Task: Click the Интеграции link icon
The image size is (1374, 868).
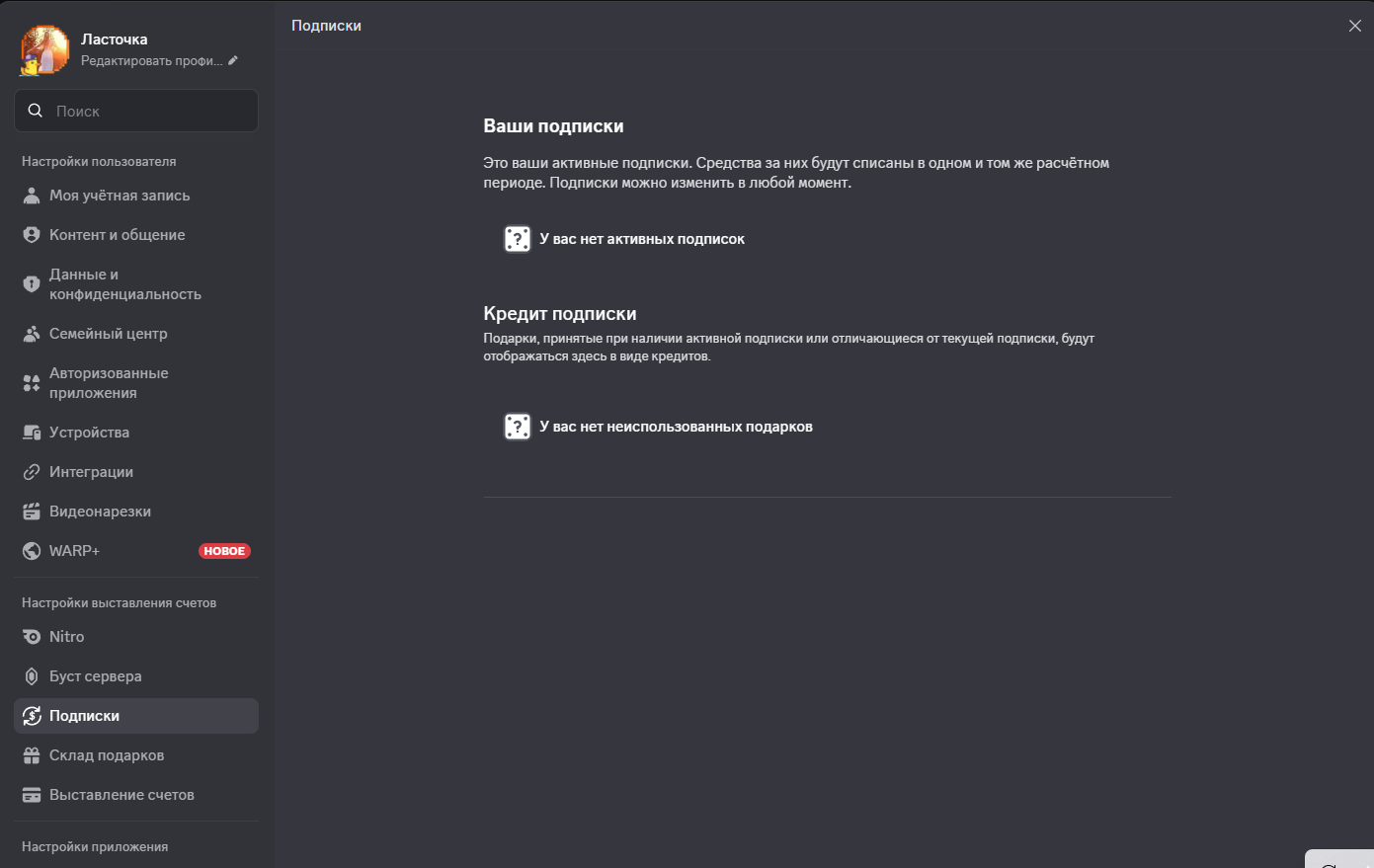Action: 32,472
